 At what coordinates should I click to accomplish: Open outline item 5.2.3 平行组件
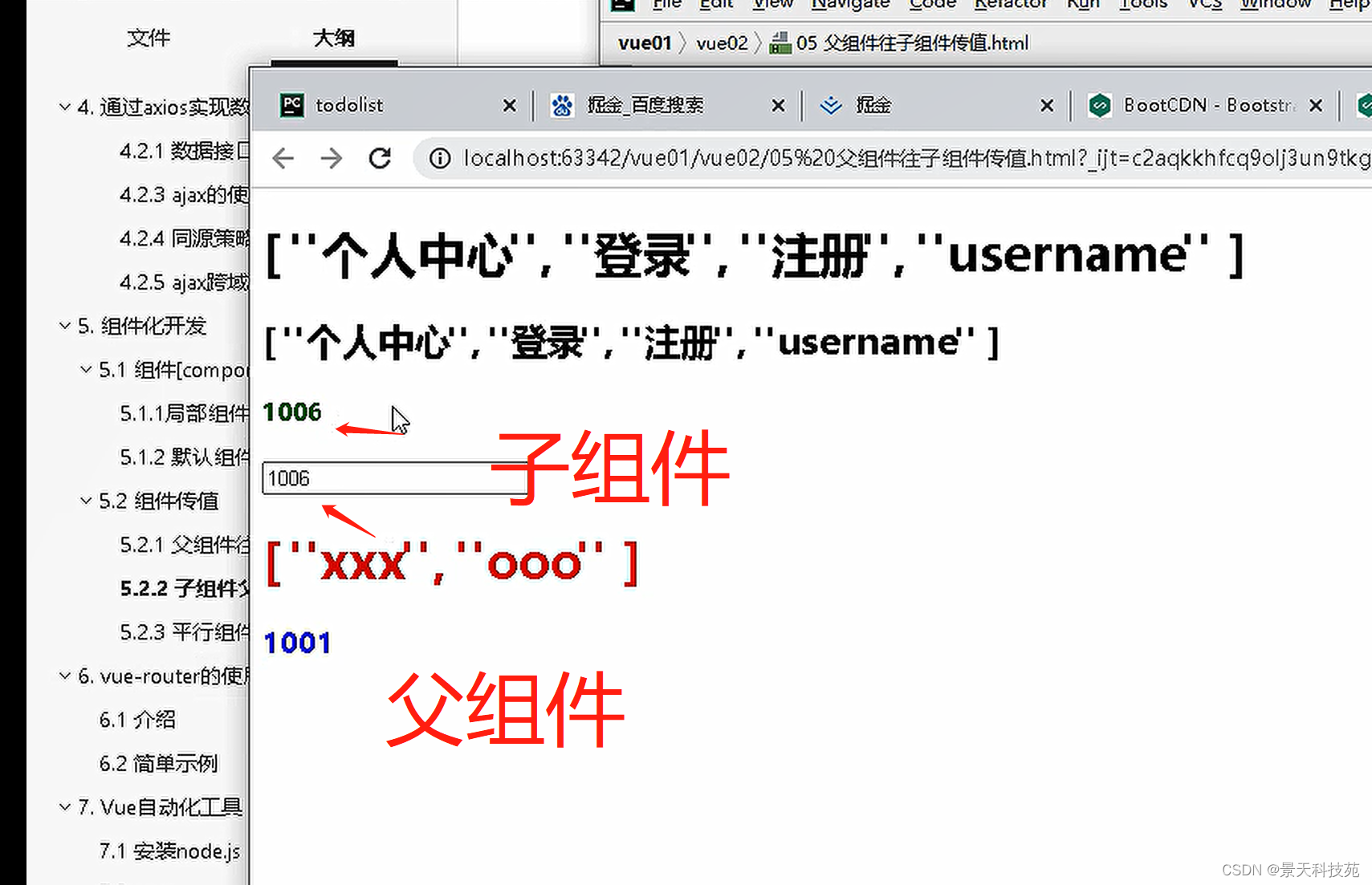184,632
